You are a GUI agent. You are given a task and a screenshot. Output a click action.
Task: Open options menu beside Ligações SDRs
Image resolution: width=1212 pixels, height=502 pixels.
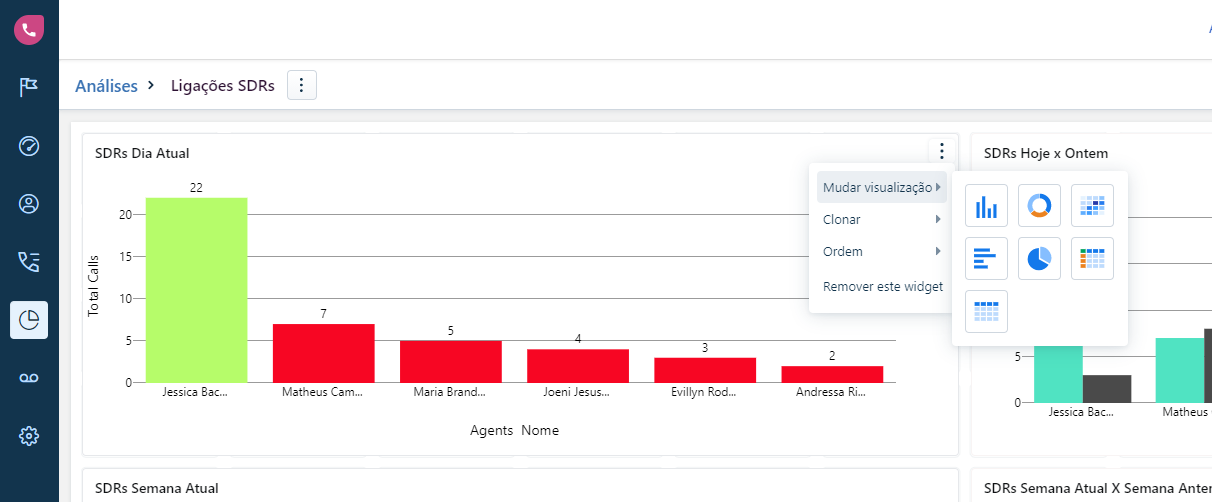(302, 86)
